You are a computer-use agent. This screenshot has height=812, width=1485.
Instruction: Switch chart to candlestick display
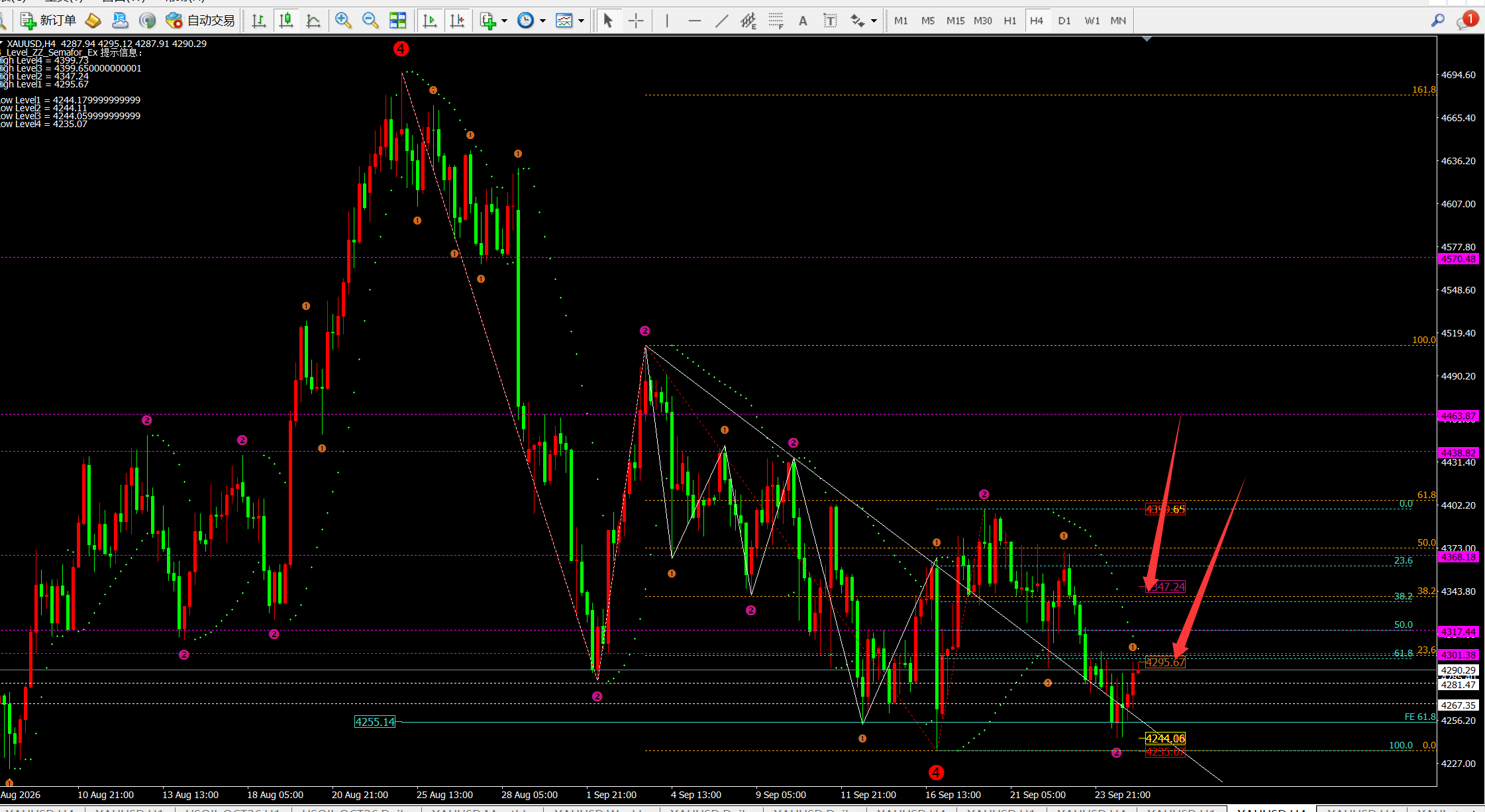[x=286, y=21]
